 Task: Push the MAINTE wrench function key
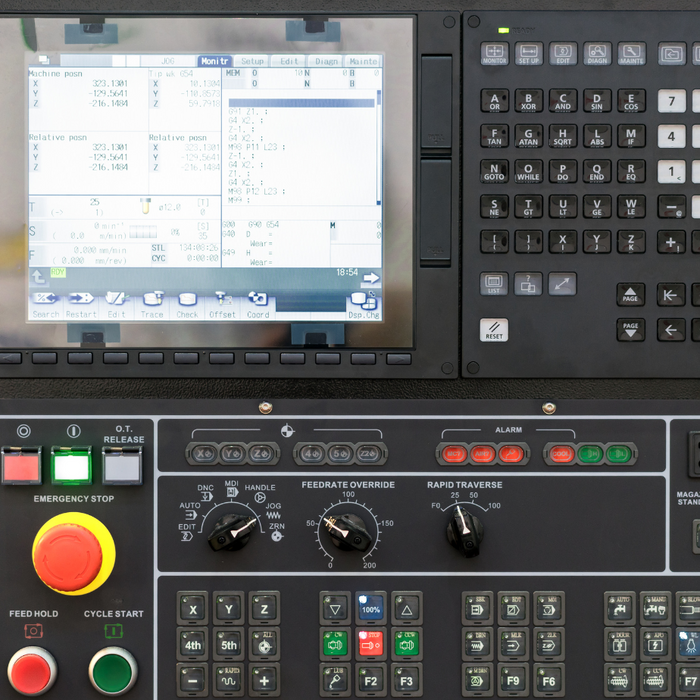tap(632, 54)
